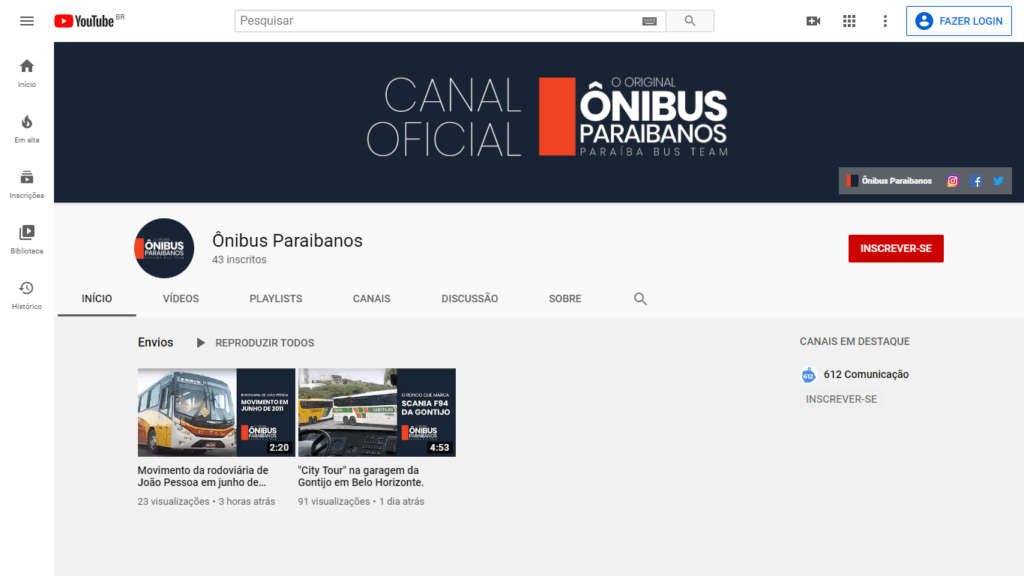Open the settings three-dot menu
The height and width of the screenshot is (576, 1024).
[885, 21]
